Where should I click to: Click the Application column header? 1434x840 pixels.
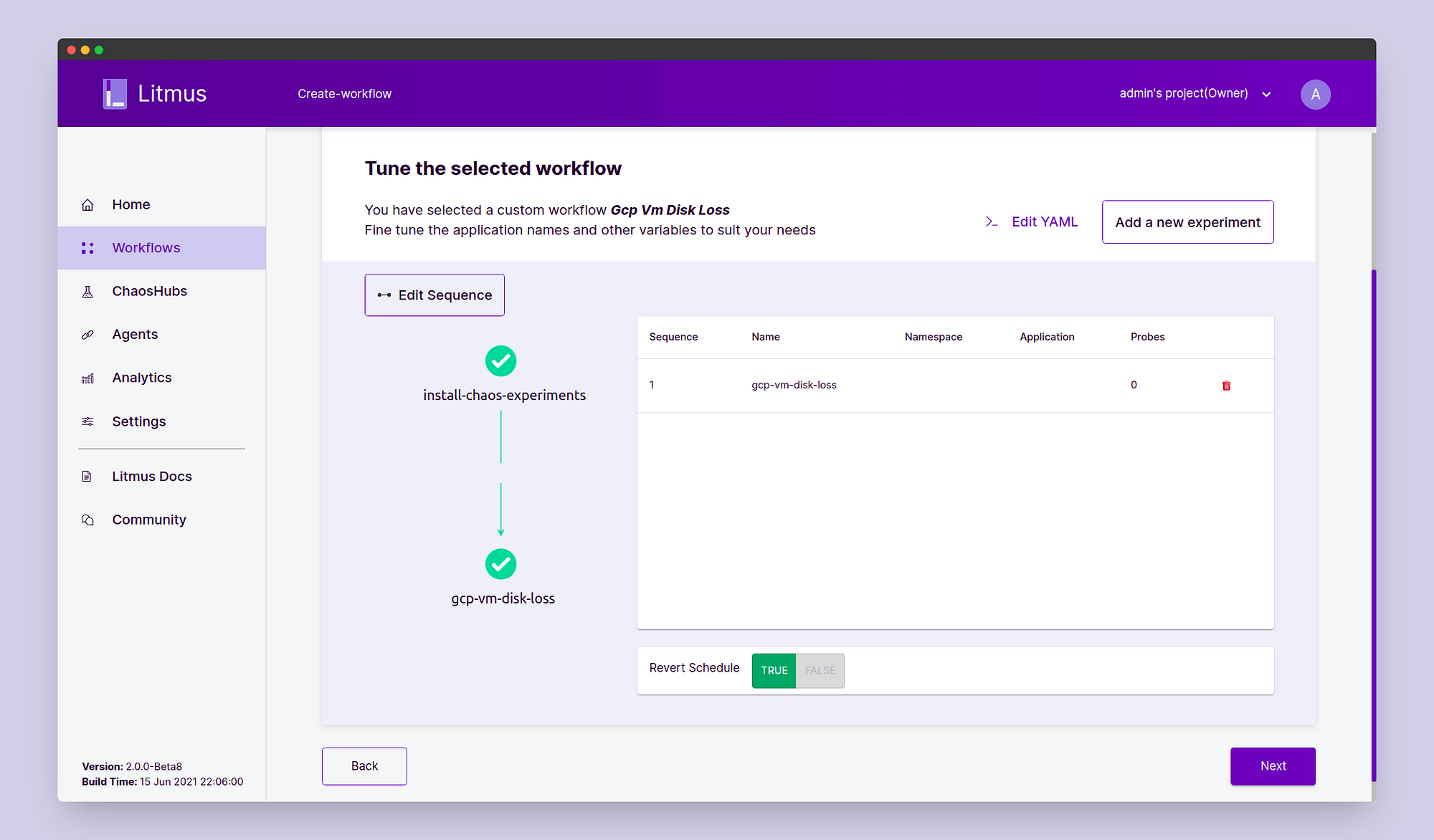tap(1047, 337)
